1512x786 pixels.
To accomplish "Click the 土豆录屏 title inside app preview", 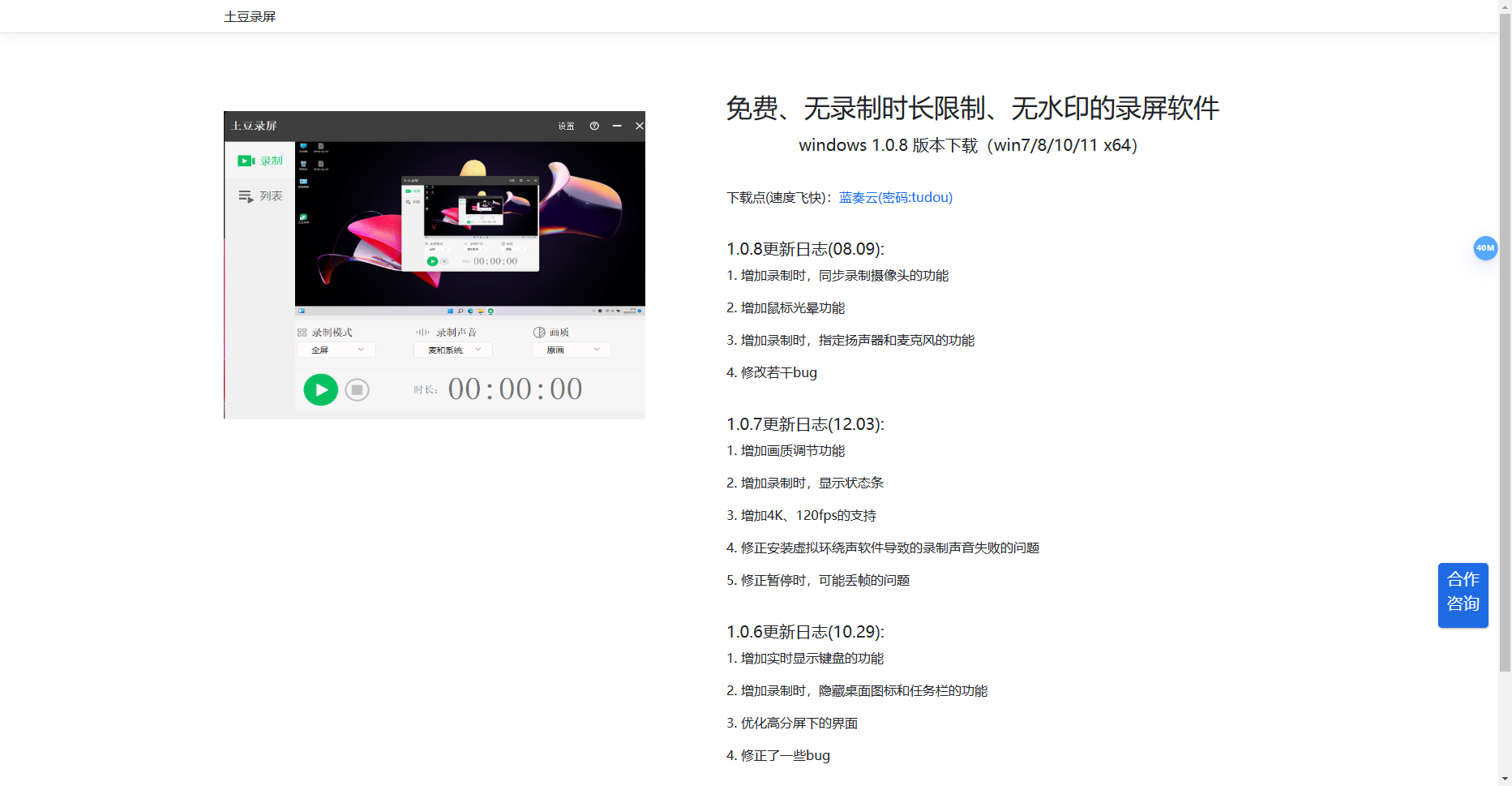I will (254, 126).
